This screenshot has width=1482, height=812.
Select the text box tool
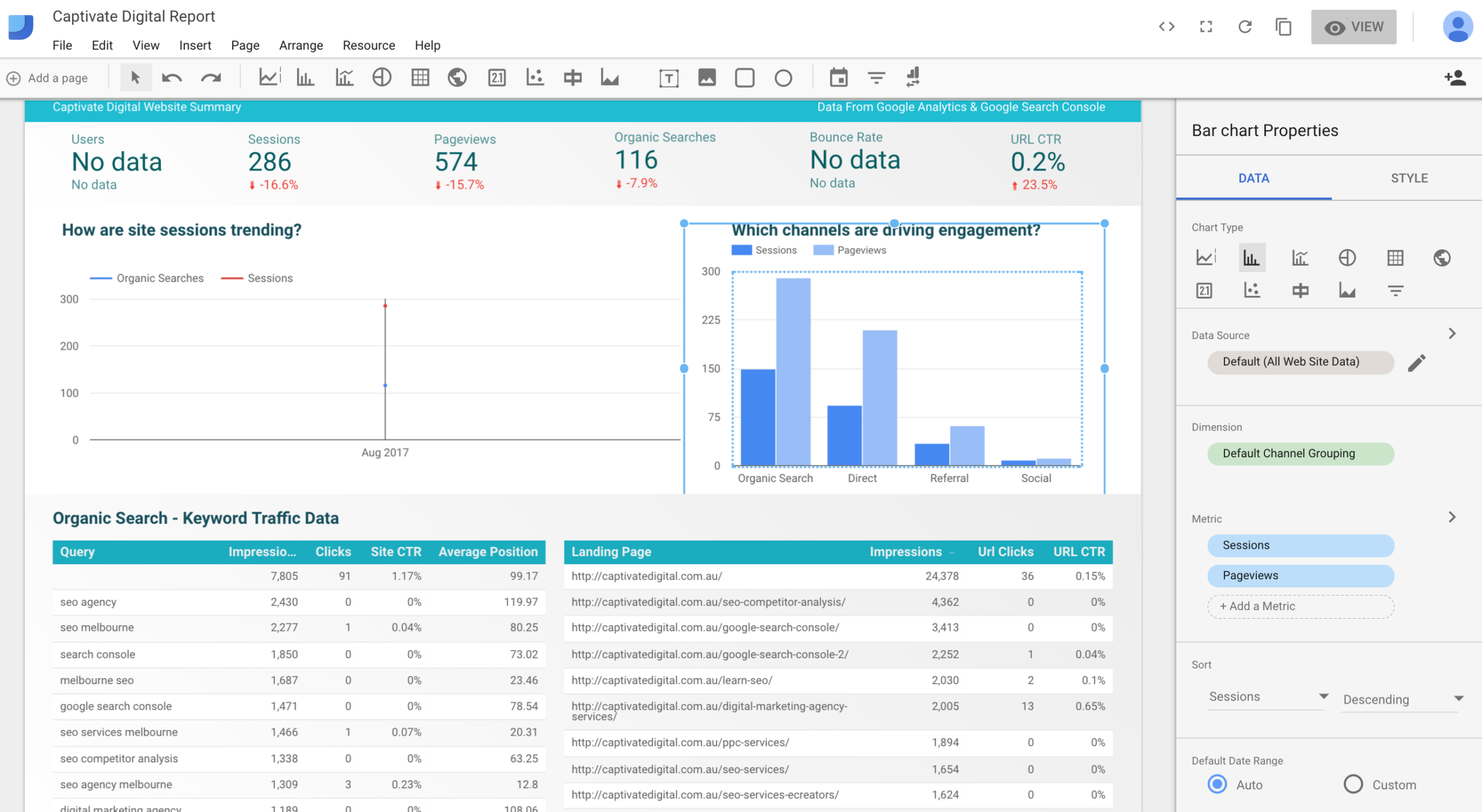(x=669, y=78)
